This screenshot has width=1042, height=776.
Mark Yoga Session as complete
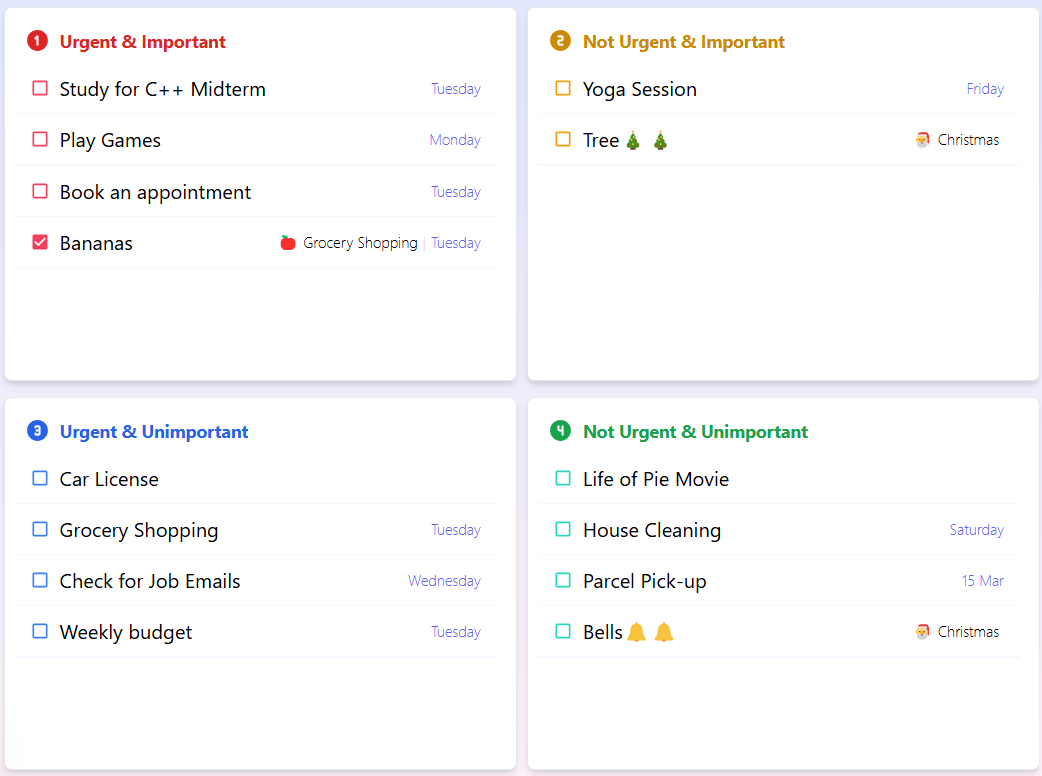click(563, 89)
